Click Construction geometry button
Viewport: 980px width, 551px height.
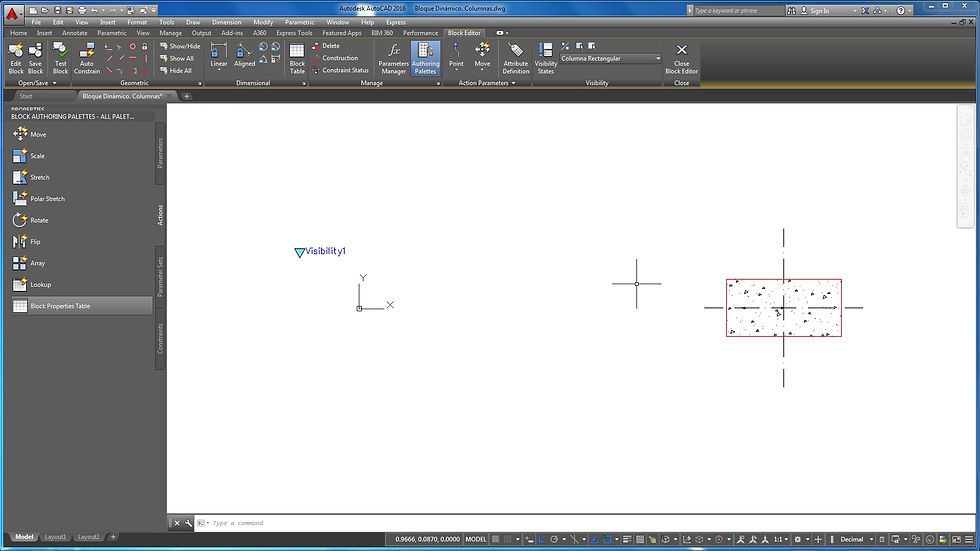335,58
